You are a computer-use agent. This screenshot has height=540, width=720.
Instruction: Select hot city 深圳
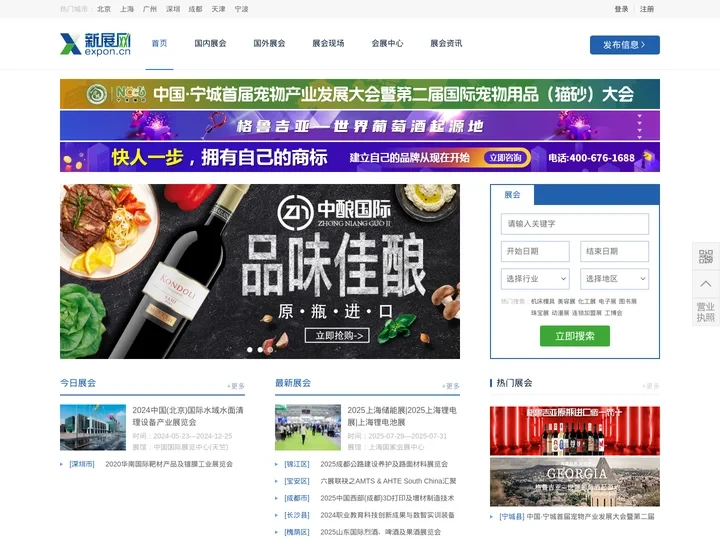tap(173, 9)
